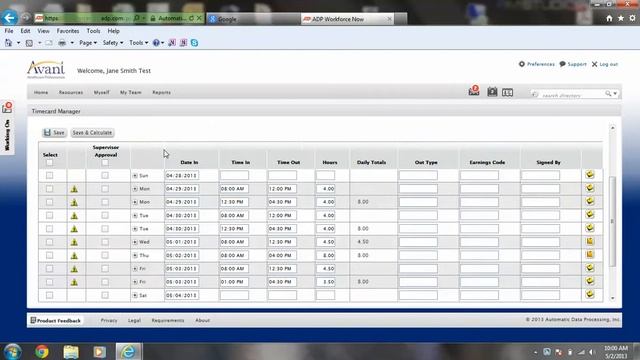Check Select box on Sun 04/28 row

pyautogui.click(x=49, y=176)
